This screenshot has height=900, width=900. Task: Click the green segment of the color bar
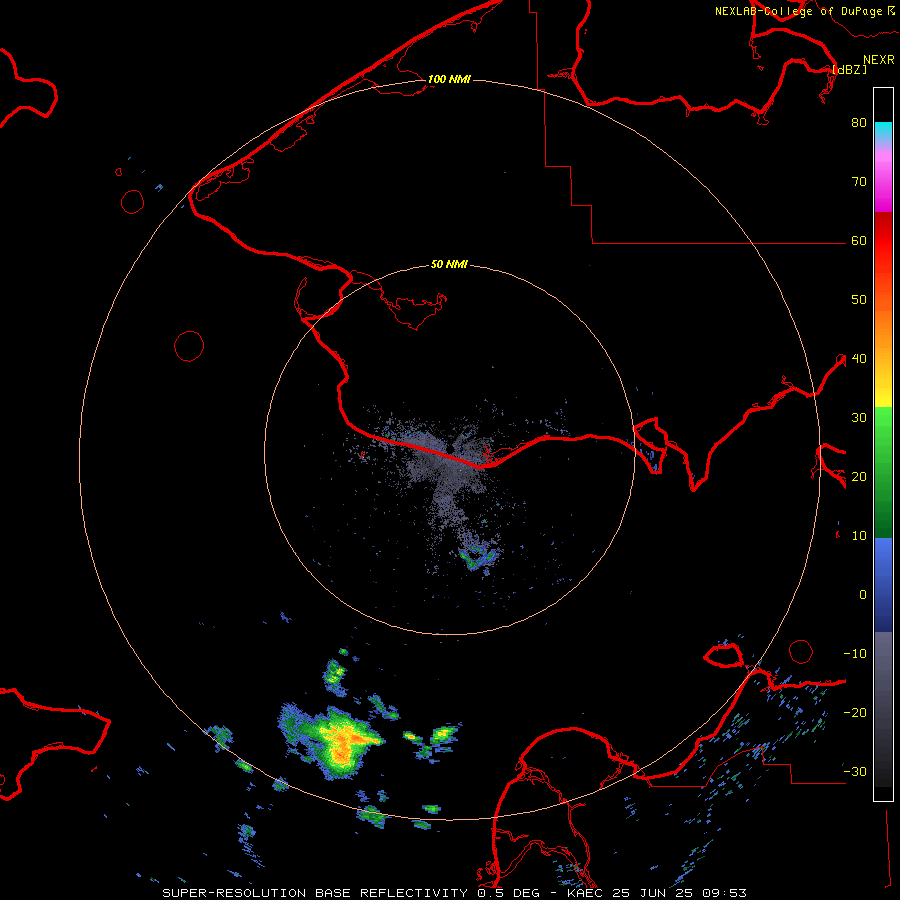pyautogui.click(x=883, y=472)
